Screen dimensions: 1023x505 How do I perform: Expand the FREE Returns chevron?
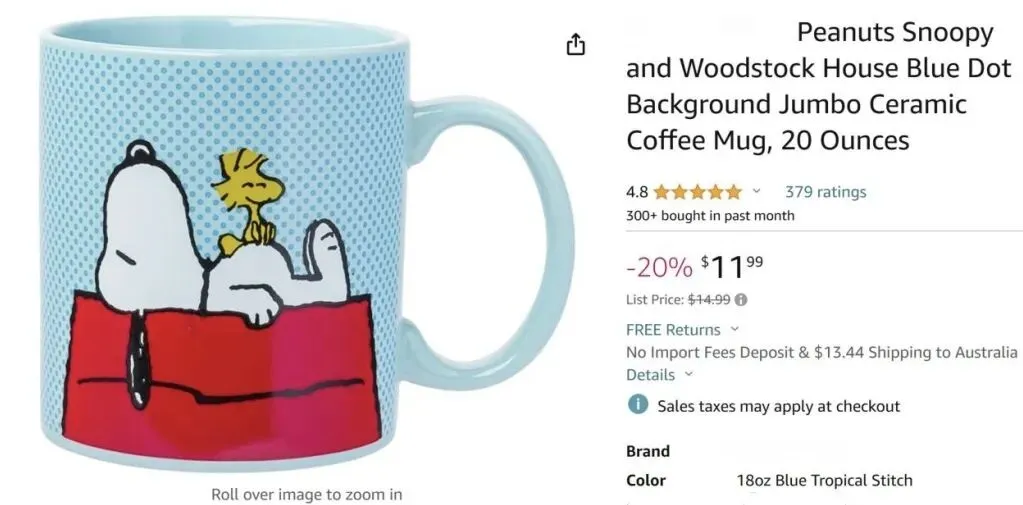point(735,329)
